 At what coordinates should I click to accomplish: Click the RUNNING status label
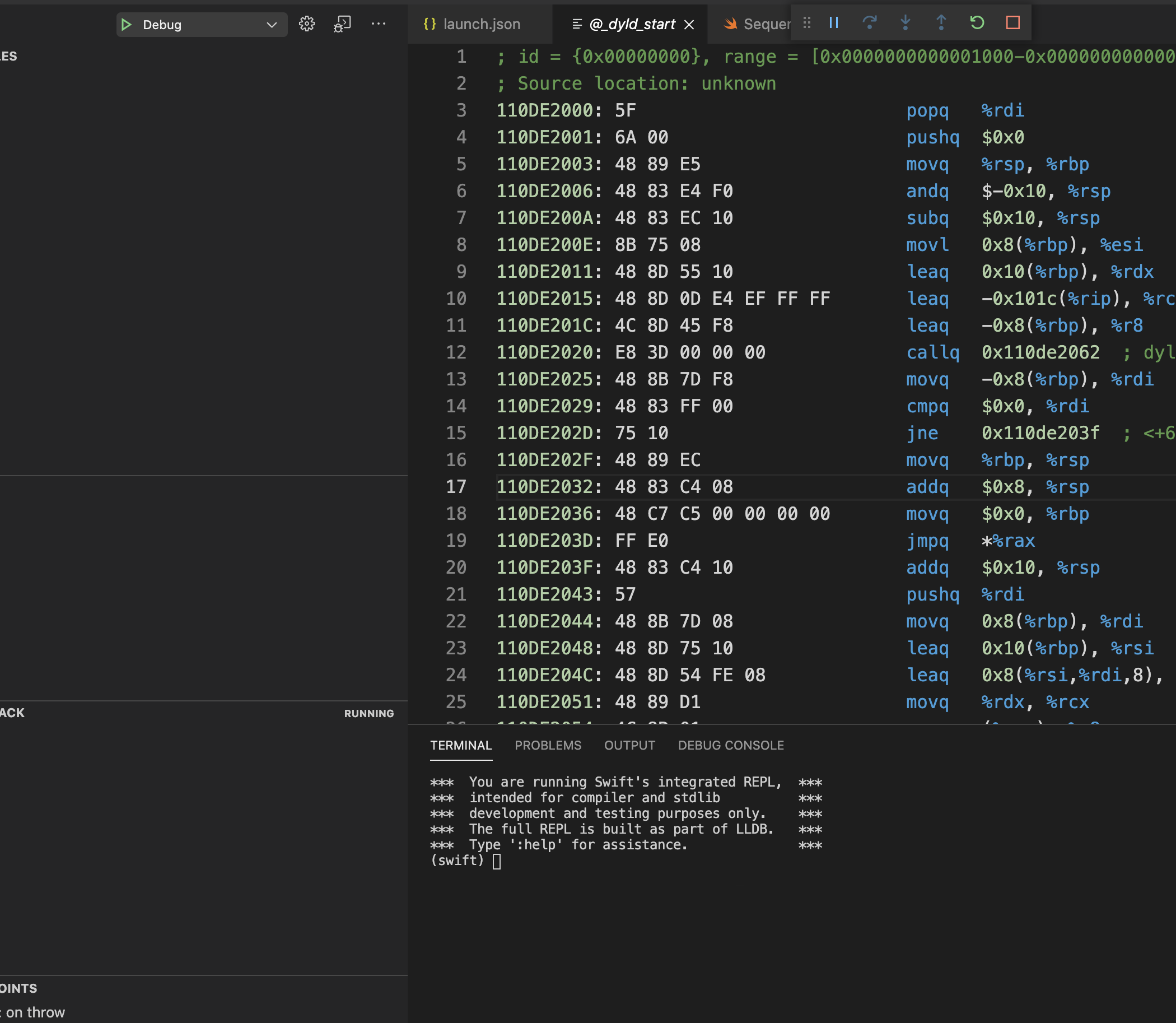[x=369, y=714]
